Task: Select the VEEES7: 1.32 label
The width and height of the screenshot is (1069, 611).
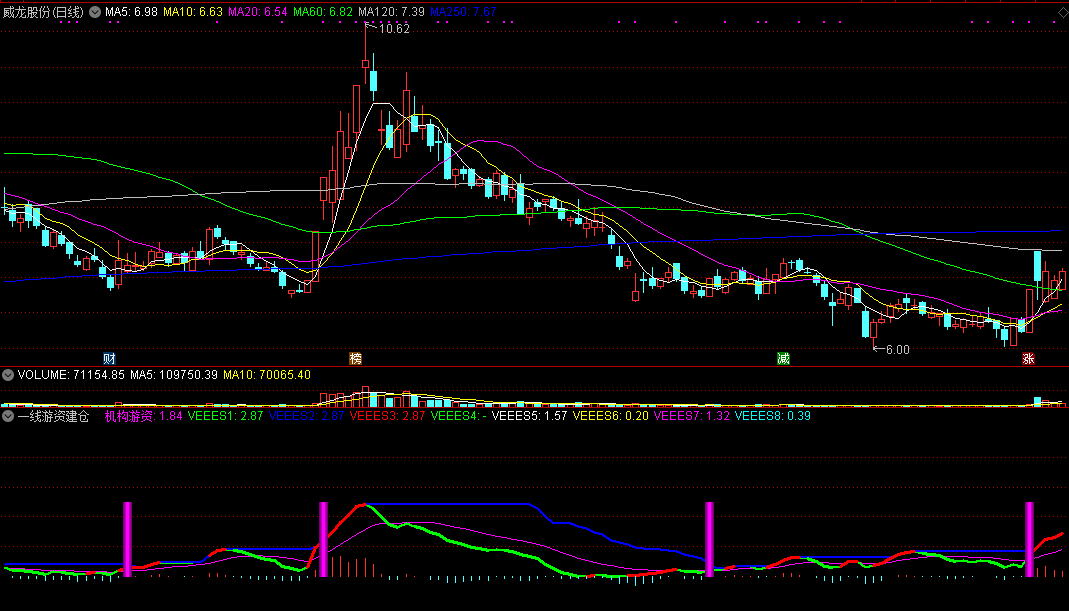Action: 692,416
